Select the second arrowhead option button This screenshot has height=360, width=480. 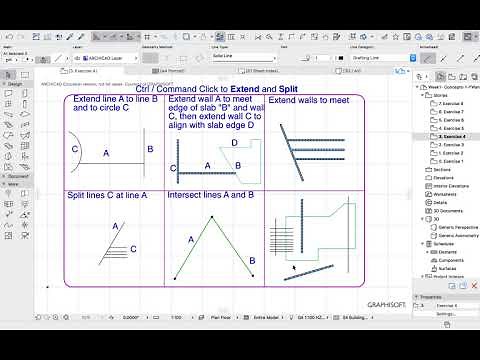444,59
